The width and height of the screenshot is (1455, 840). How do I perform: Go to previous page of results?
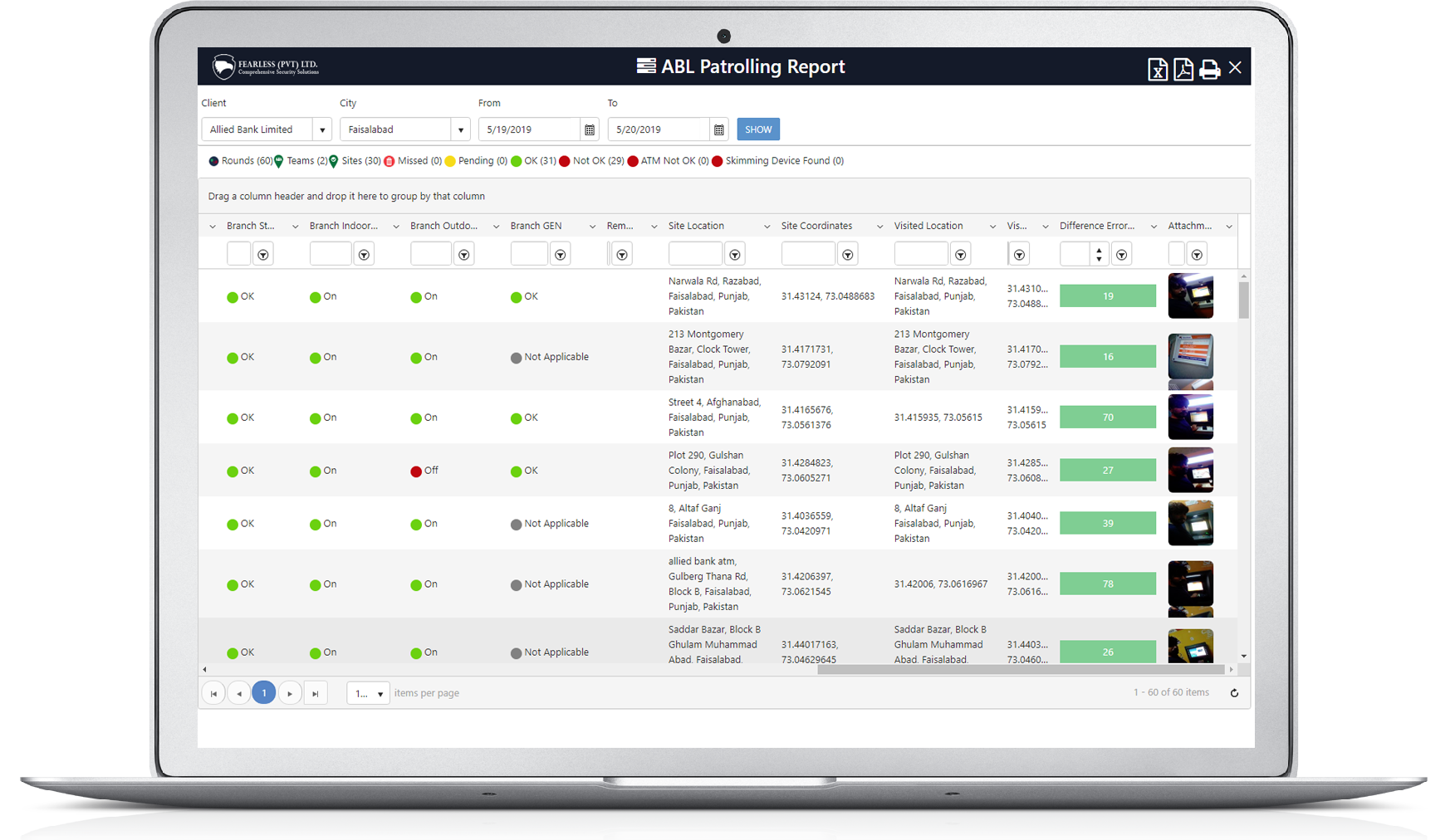coord(239,693)
